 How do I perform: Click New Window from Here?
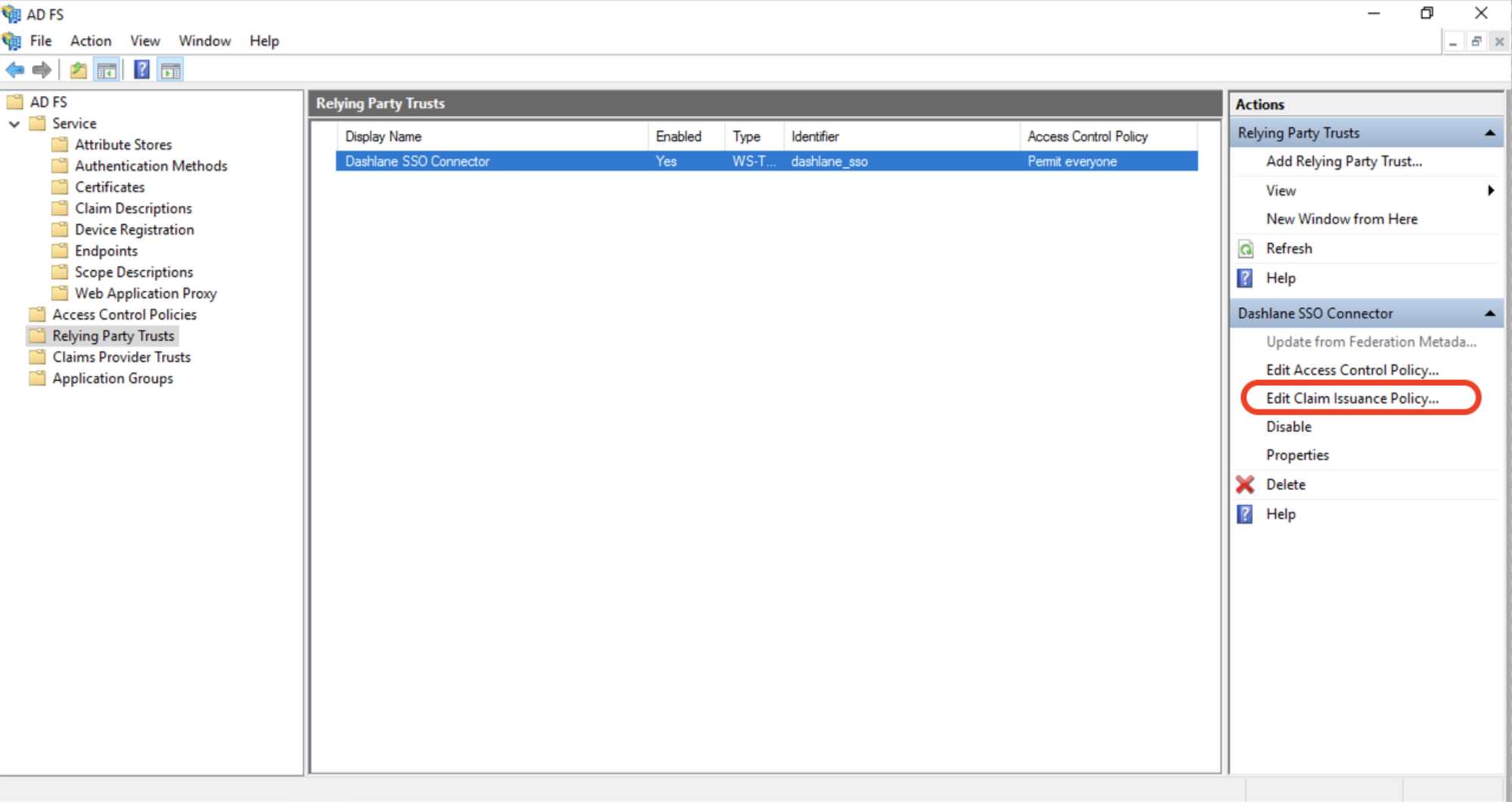tap(1342, 219)
